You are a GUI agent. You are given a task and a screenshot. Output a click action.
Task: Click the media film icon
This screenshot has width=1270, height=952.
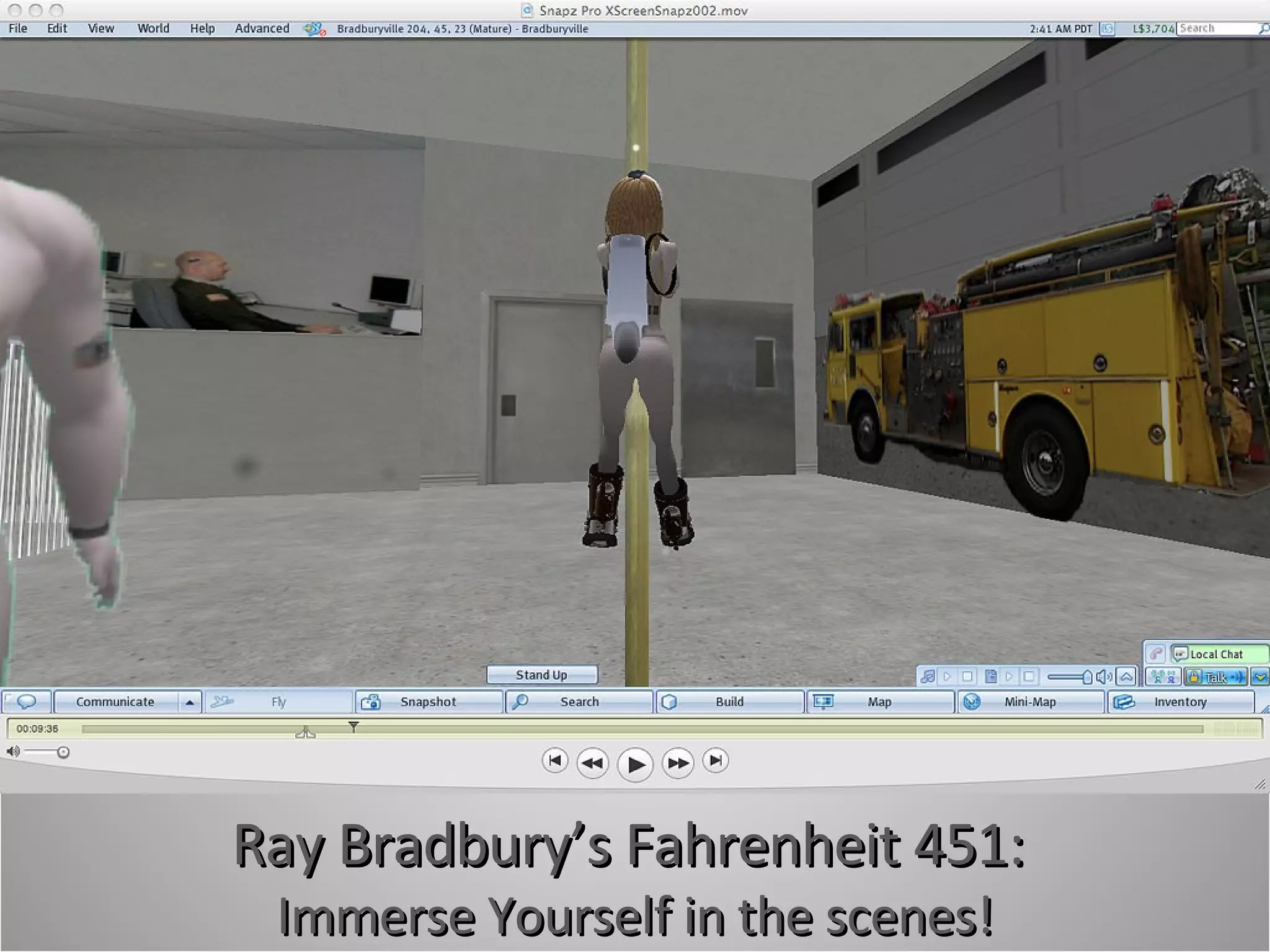tap(991, 677)
